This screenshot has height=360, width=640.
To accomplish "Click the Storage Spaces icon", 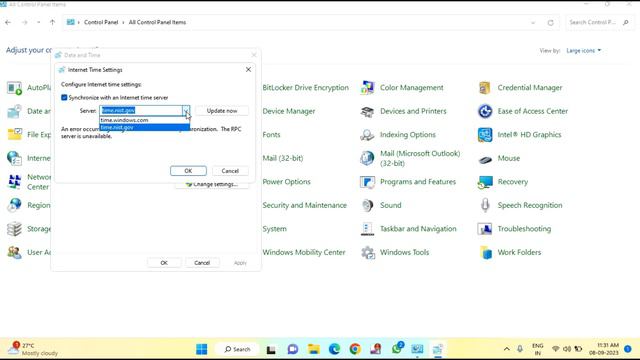I will click(x=14, y=229).
